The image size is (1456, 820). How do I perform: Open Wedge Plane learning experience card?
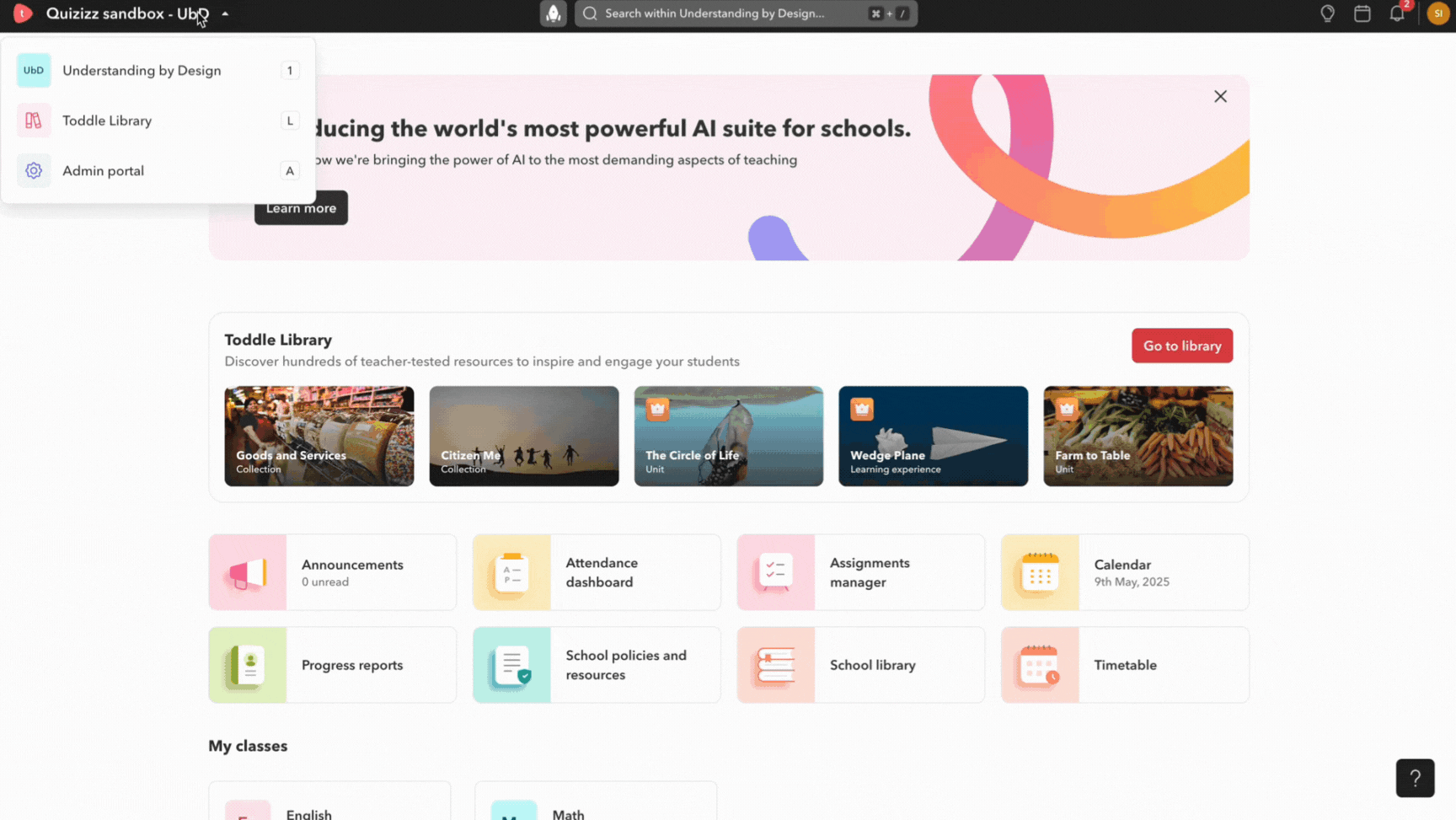(934, 437)
